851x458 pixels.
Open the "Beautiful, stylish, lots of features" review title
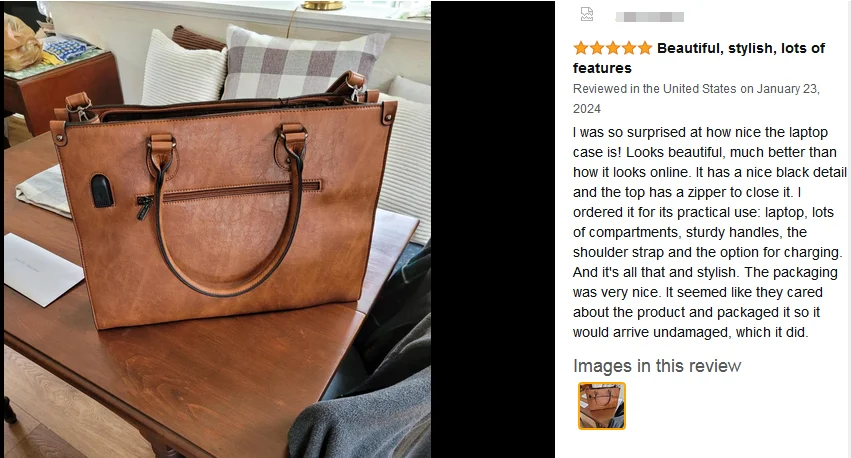[x=699, y=58]
